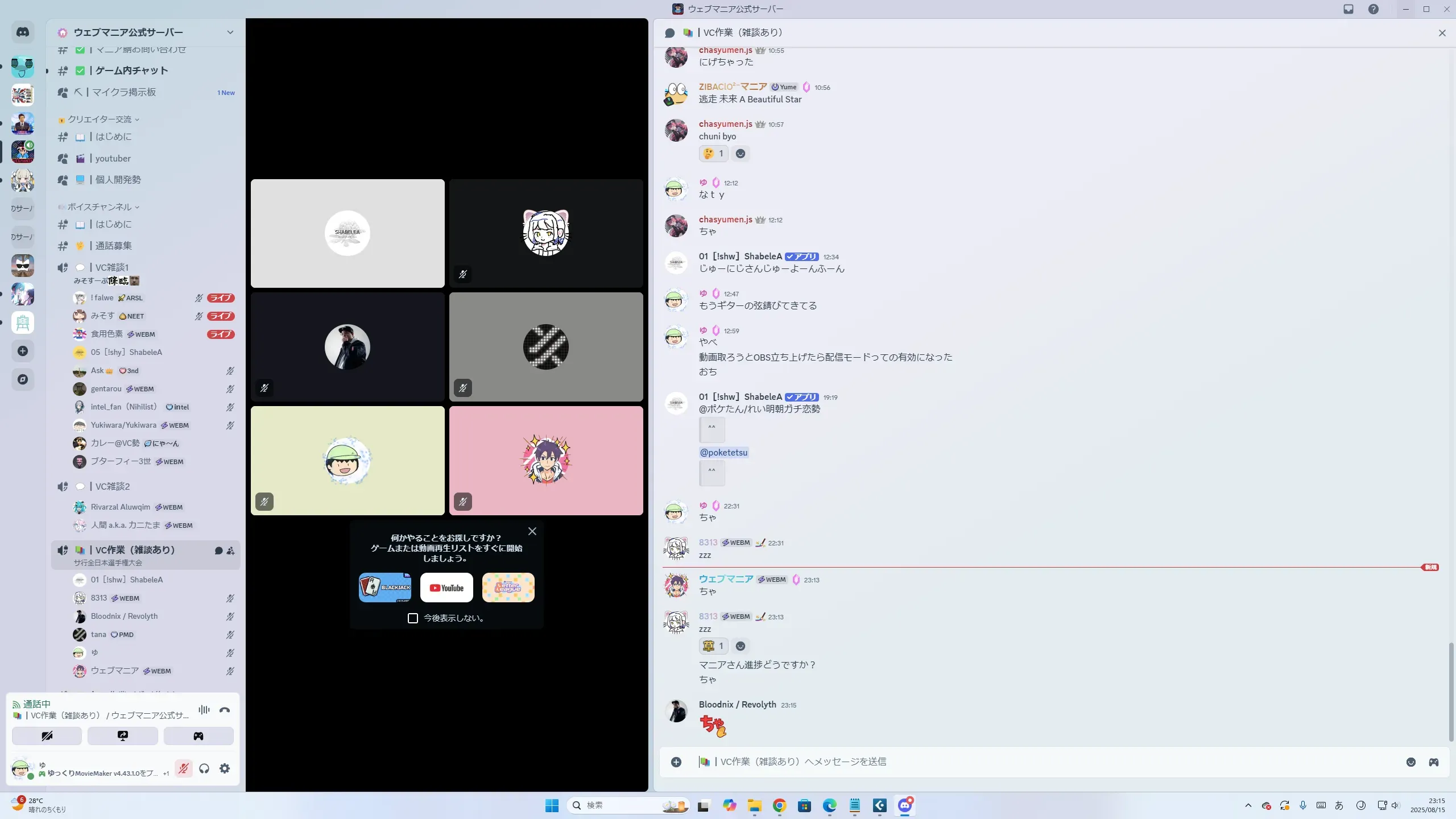Open user settings gear icon

(x=225, y=769)
